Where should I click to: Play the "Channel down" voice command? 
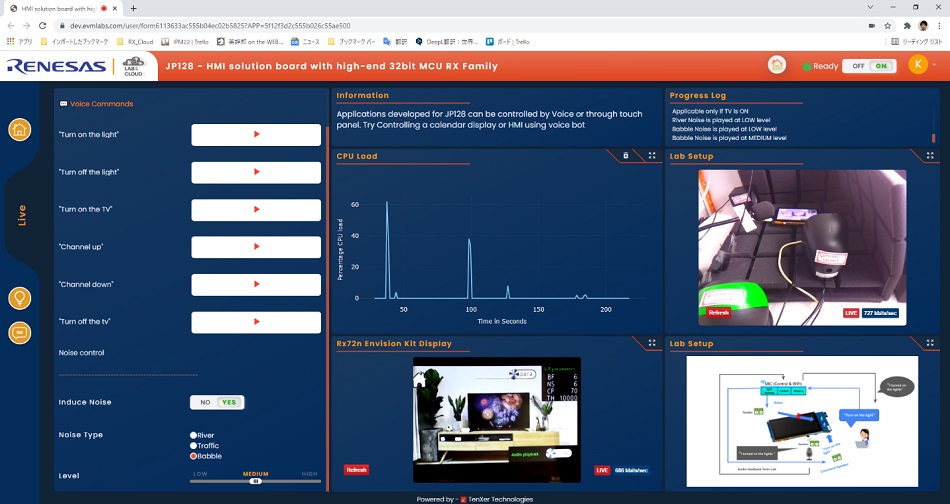pyautogui.click(x=256, y=284)
